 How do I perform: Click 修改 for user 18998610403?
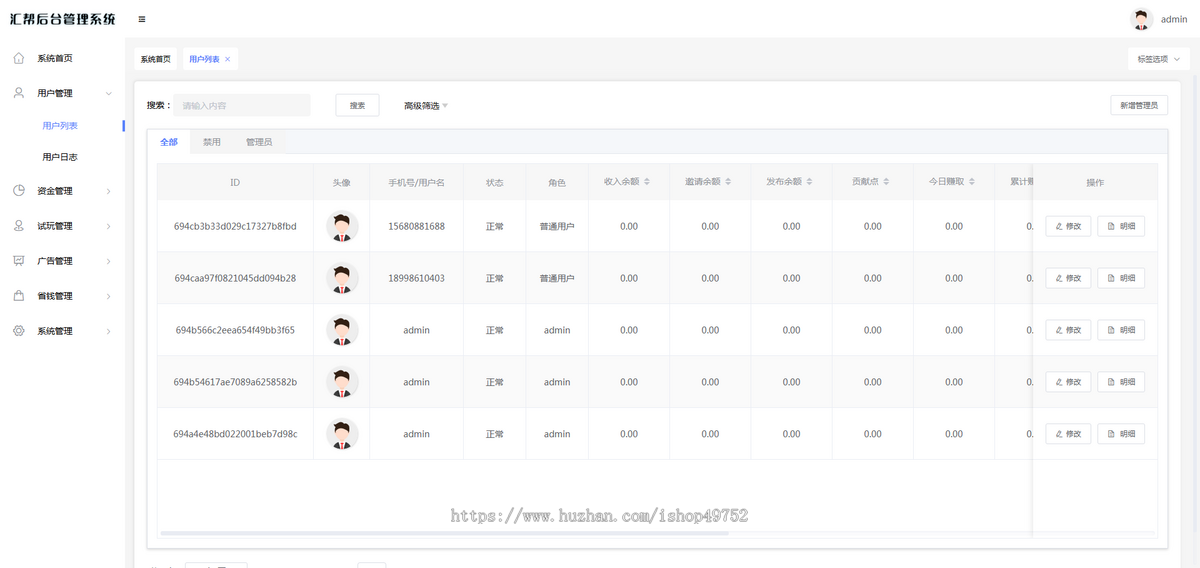coord(1068,278)
